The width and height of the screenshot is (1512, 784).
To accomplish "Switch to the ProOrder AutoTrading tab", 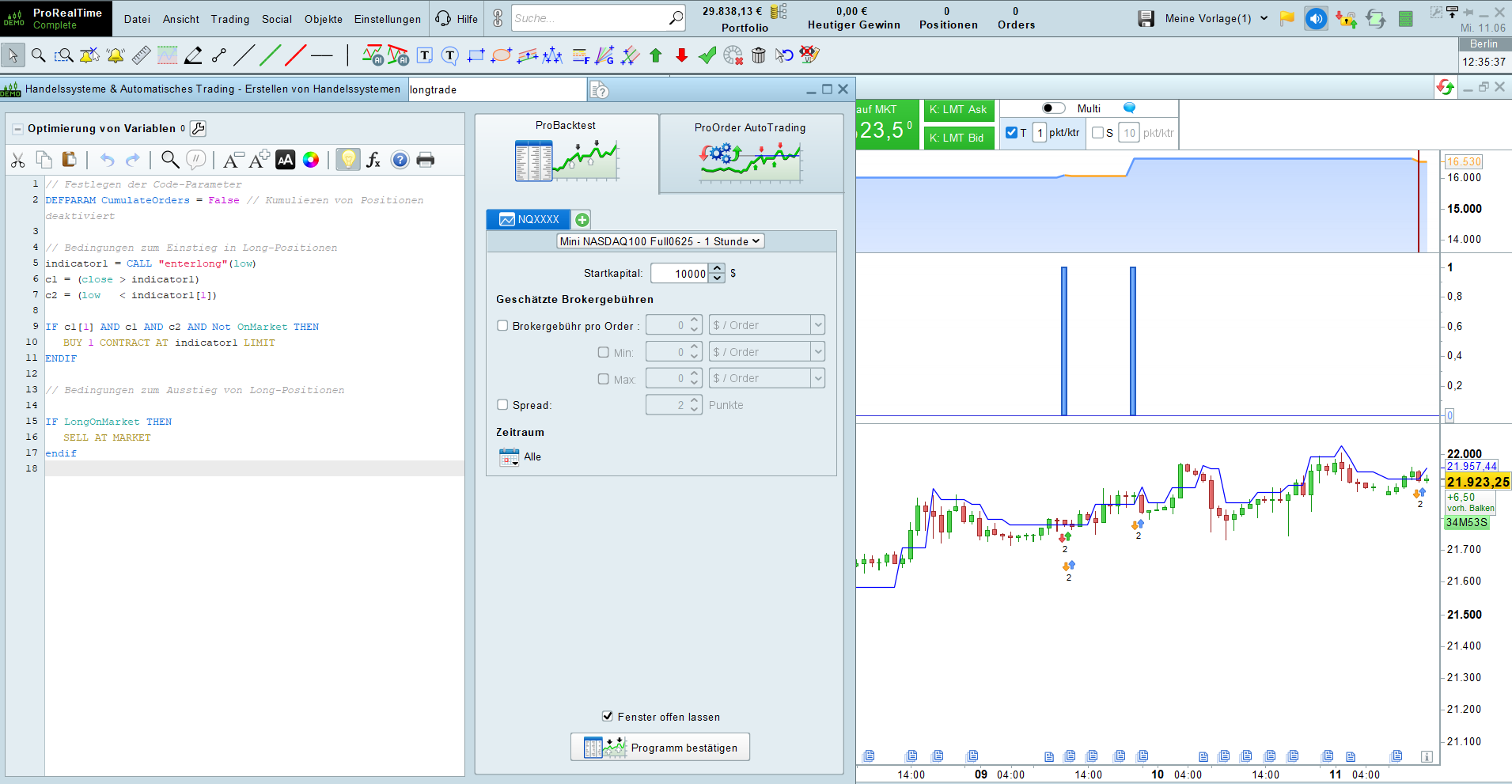I will tap(751, 153).
